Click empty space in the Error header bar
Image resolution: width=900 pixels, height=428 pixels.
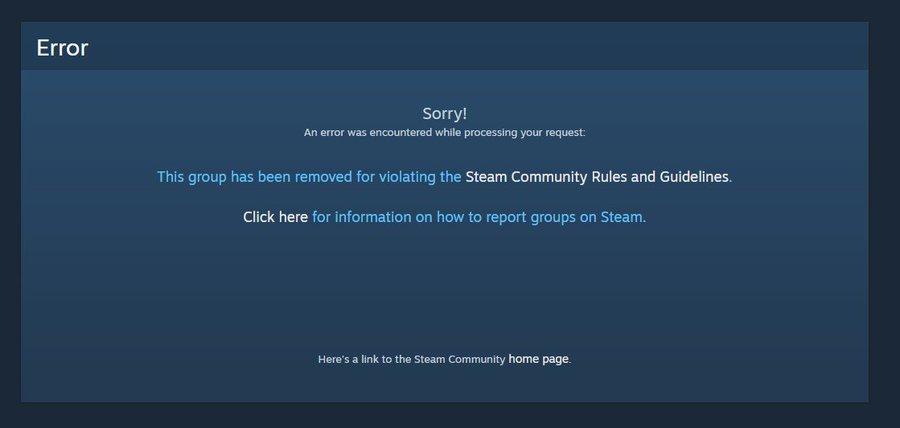459,47
